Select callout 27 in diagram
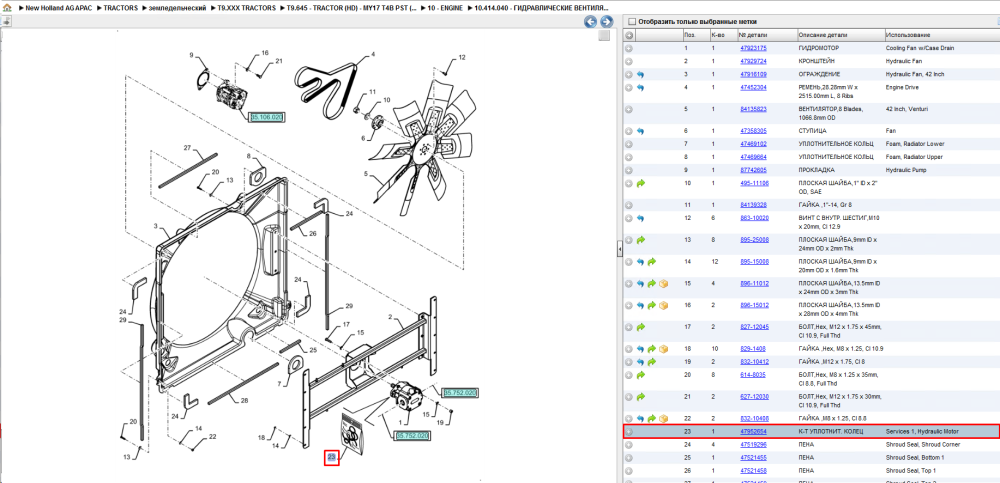Screen dimensions: 1000x483 [188, 148]
